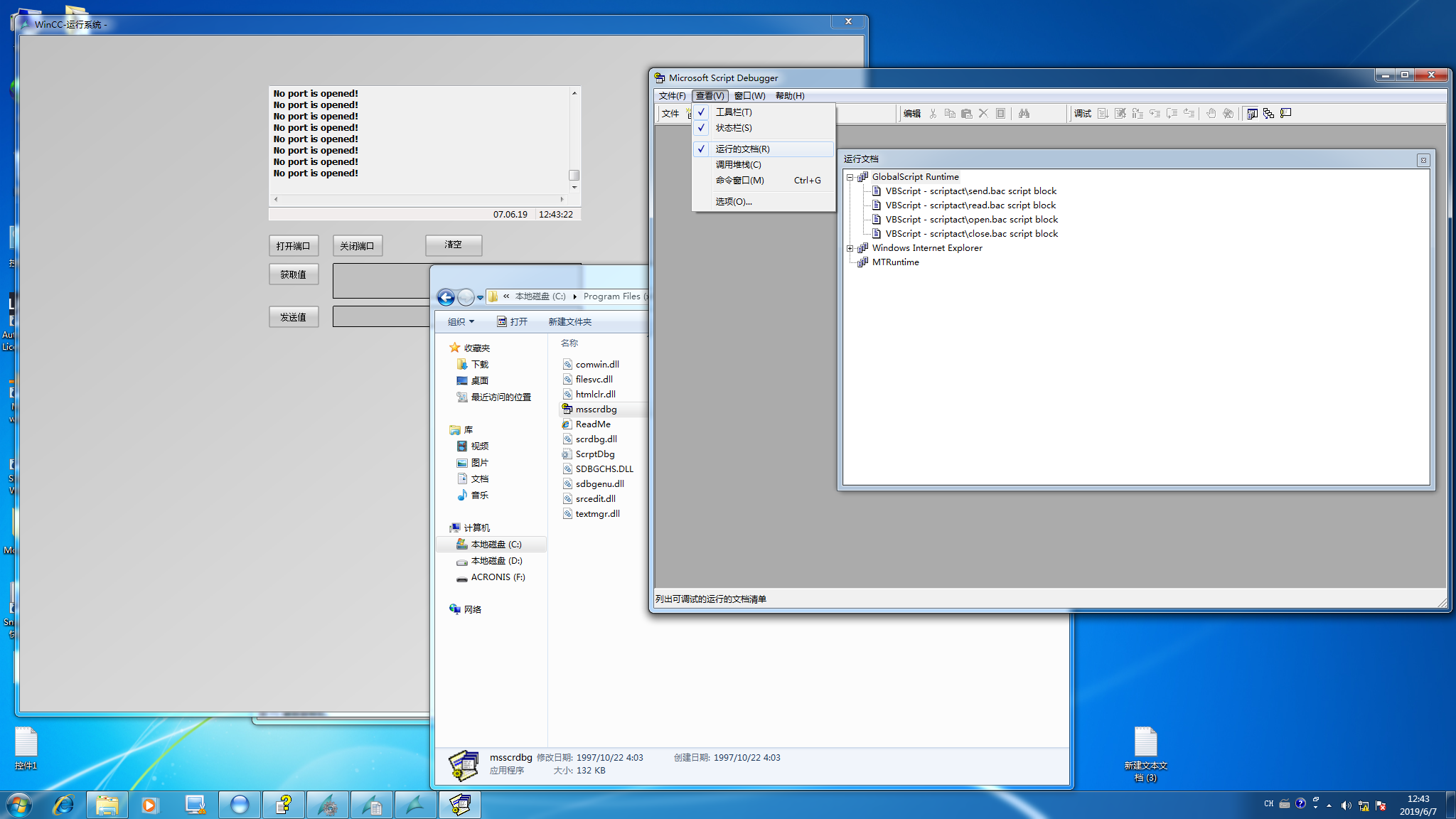
Task: Click the Toggle Breakpoint hand icon
Action: [1211, 114]
